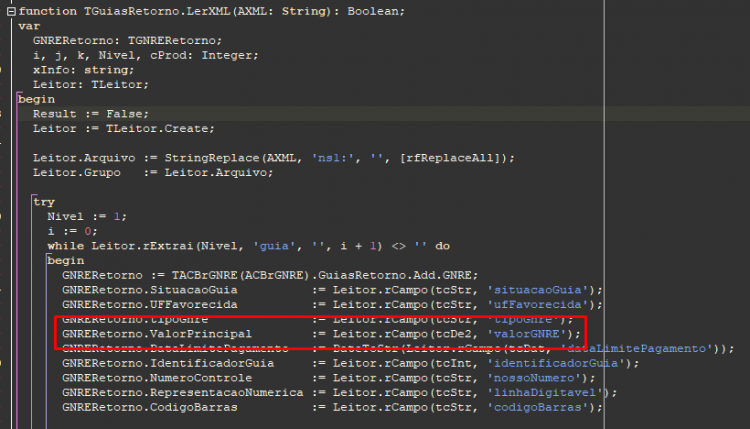Click 'GNRERetorno: TGNRERetorno;' declaration

pyautogui.click(x=127, y=41)
